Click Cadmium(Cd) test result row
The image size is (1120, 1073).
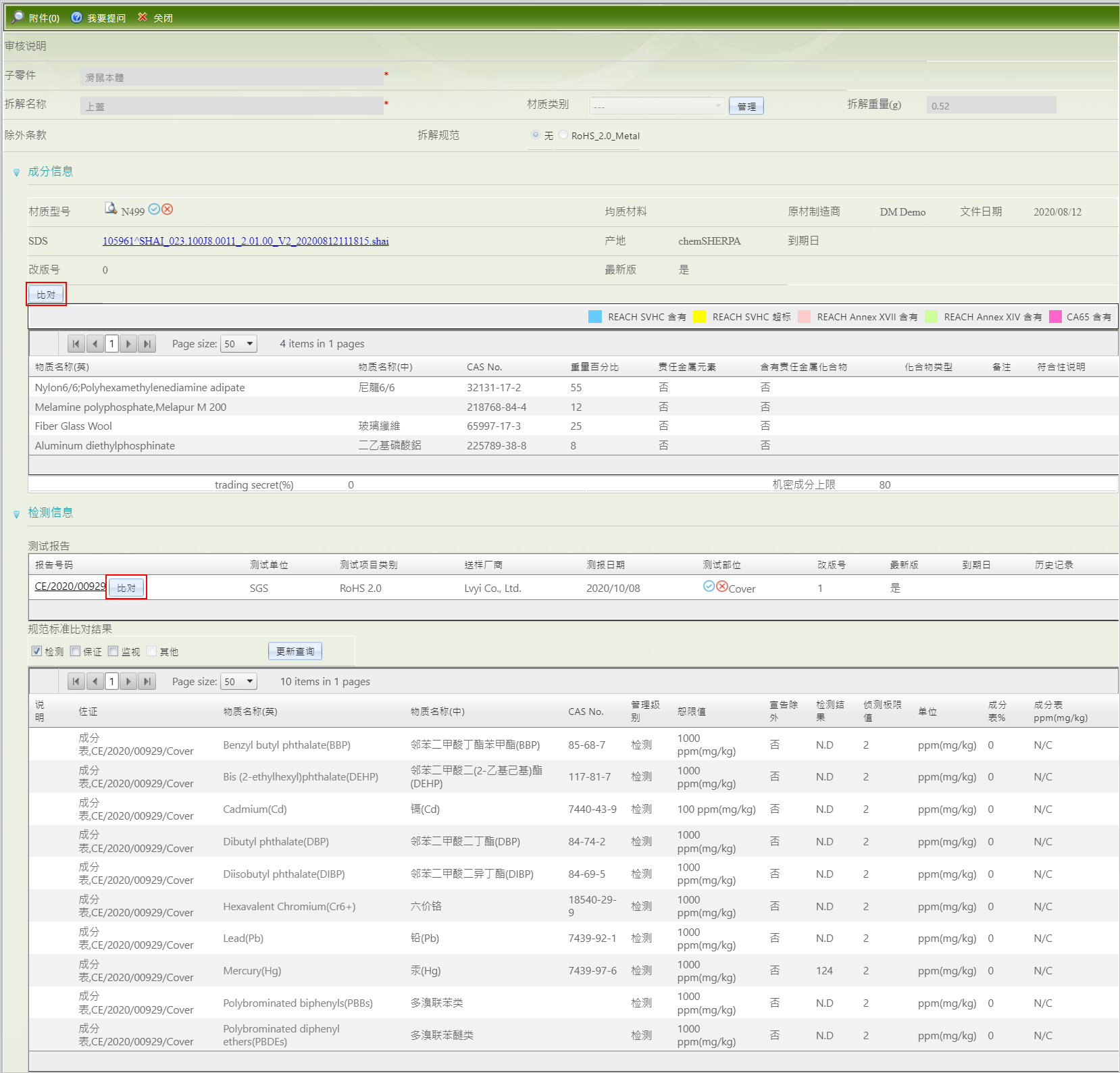coord(573,809)
